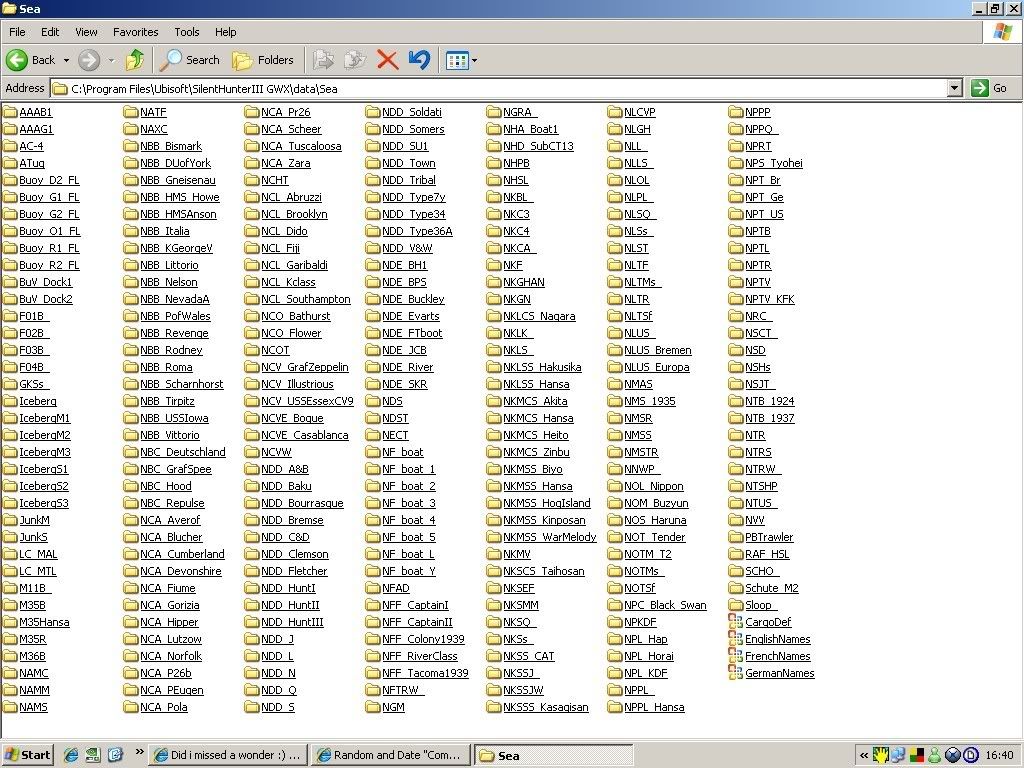1024x768 pixels.
Task: Click the blue Undo arrow icon
Action: (419, 60)
